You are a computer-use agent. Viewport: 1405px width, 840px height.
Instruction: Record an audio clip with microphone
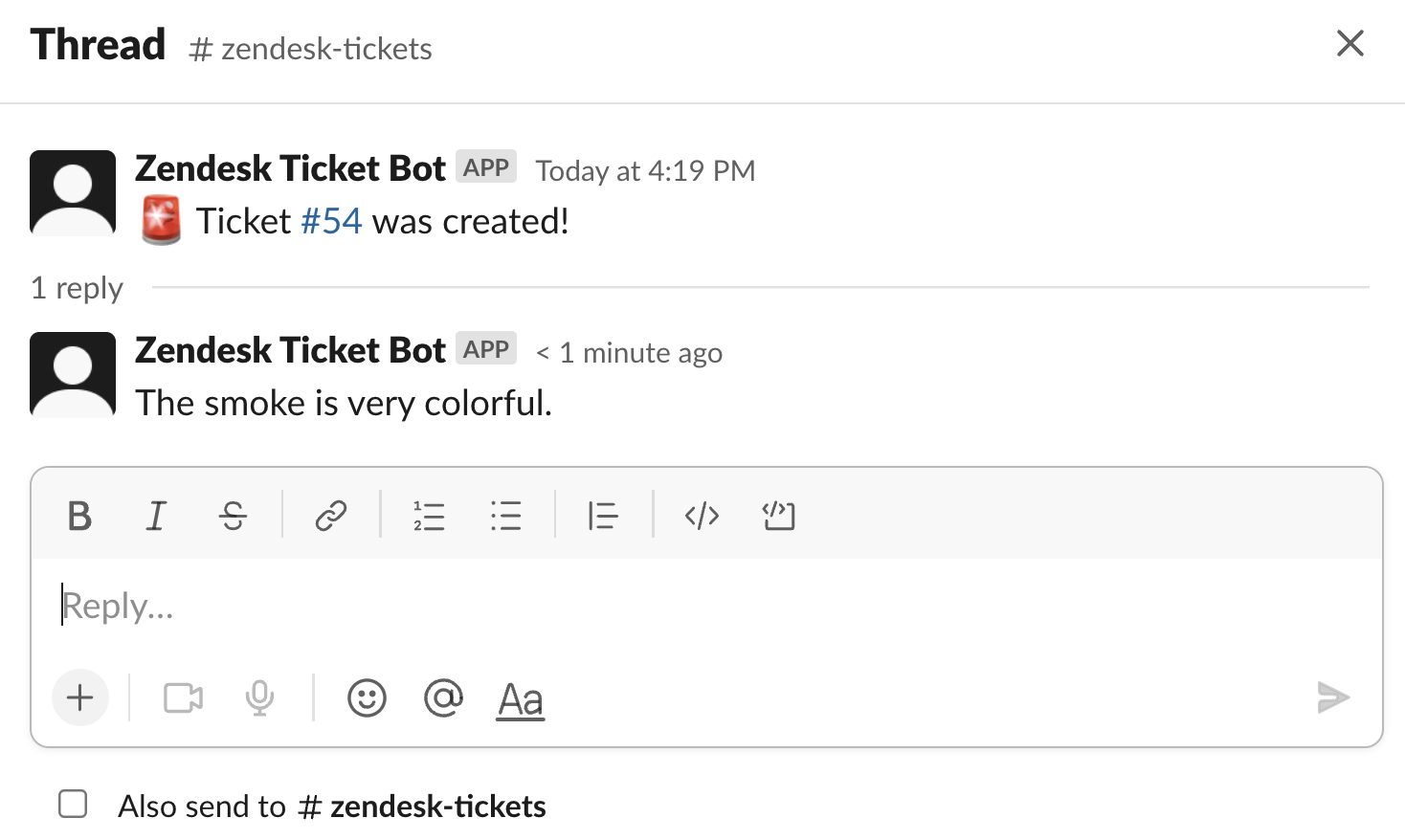click(259, 698)
